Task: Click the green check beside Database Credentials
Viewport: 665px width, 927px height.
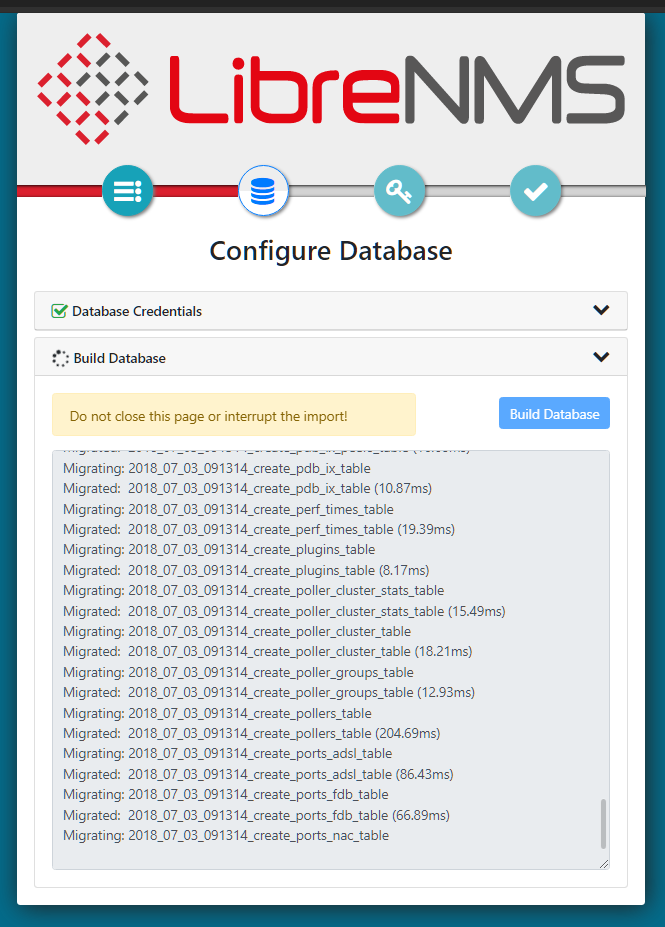Action: pyautogui.click(x=59, y=311)
